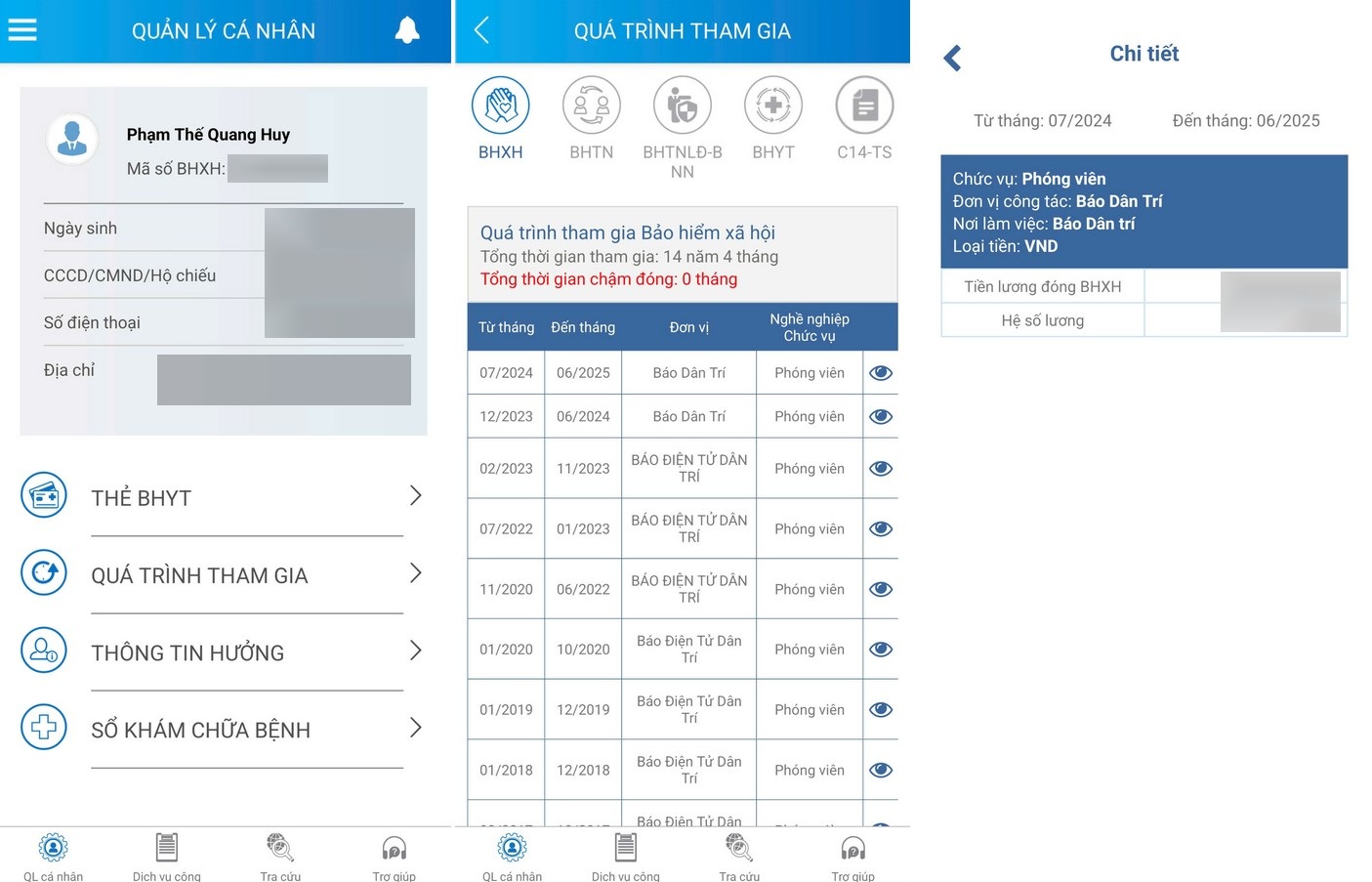Select the C14-TS document icon

pos(864,105)
